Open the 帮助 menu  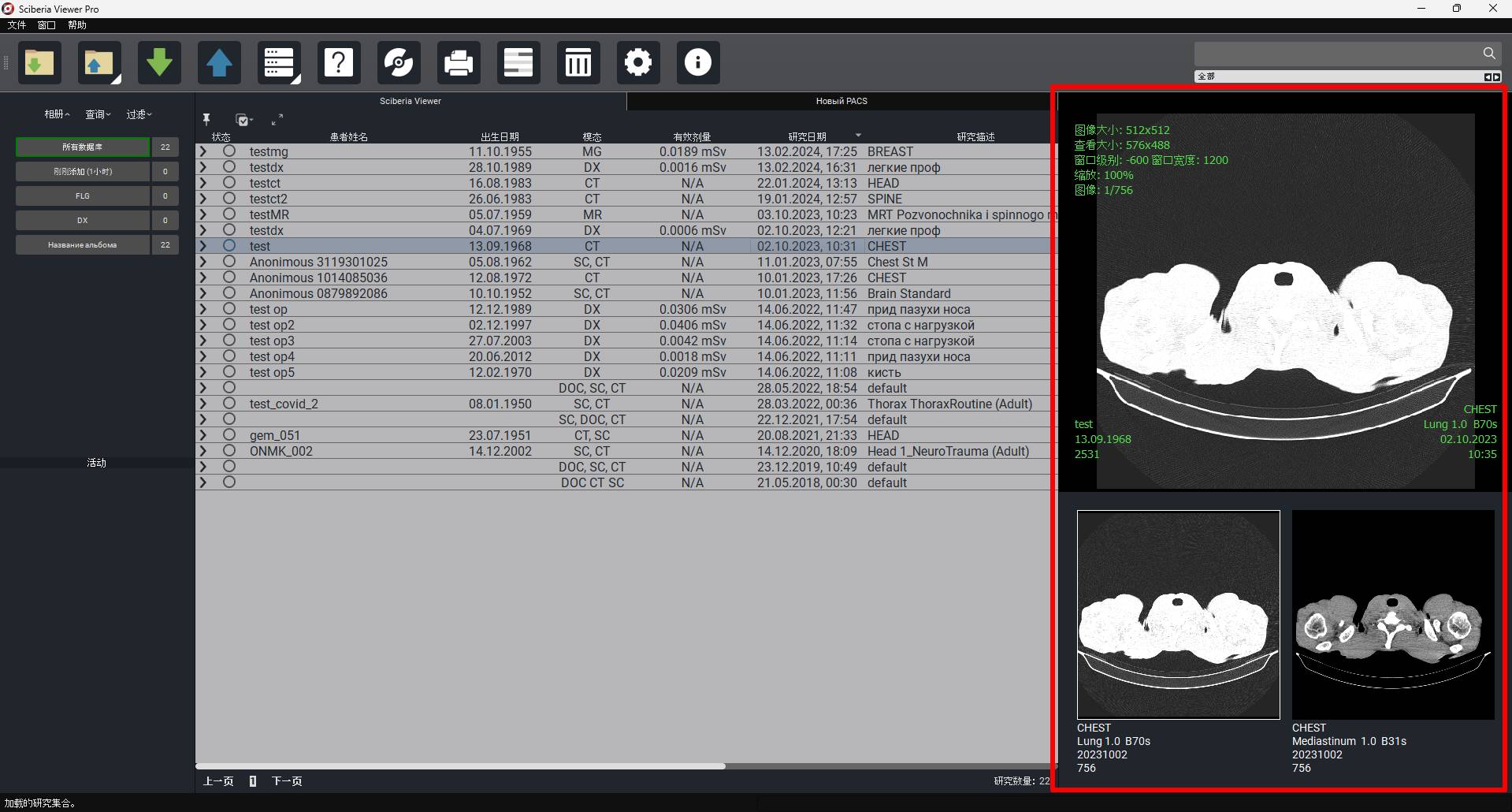coord(77,25)
